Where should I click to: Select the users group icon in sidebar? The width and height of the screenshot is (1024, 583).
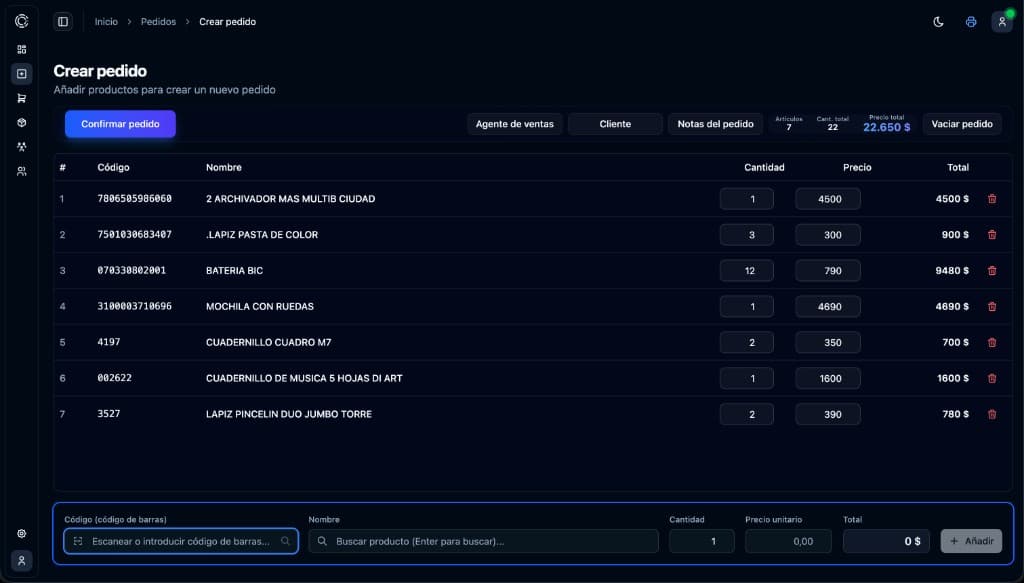click(x=21, y=170)
